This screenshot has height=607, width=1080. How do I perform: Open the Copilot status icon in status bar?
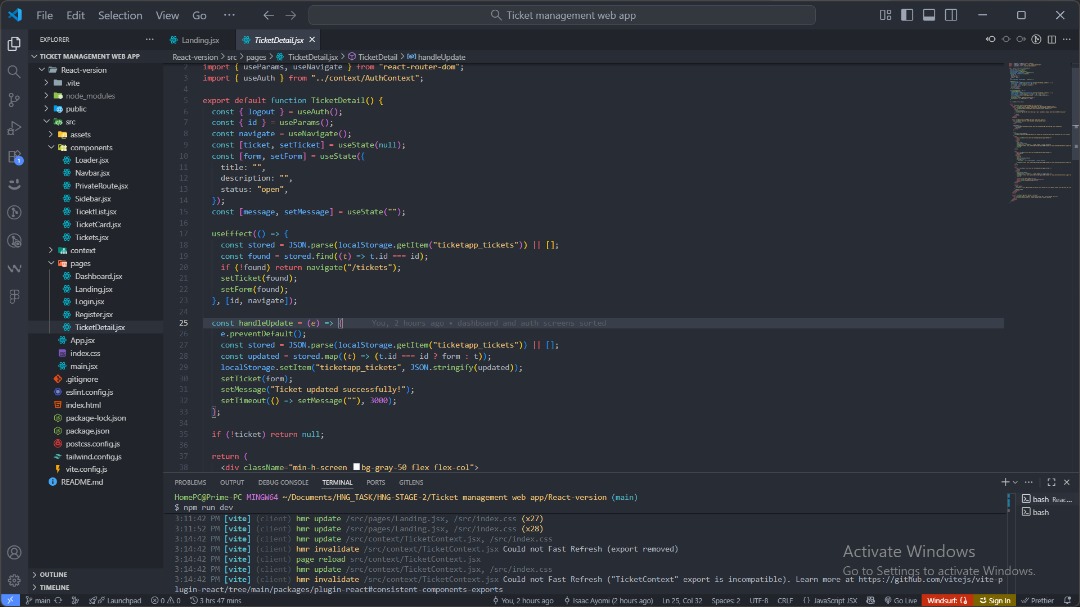click(871, 601)
